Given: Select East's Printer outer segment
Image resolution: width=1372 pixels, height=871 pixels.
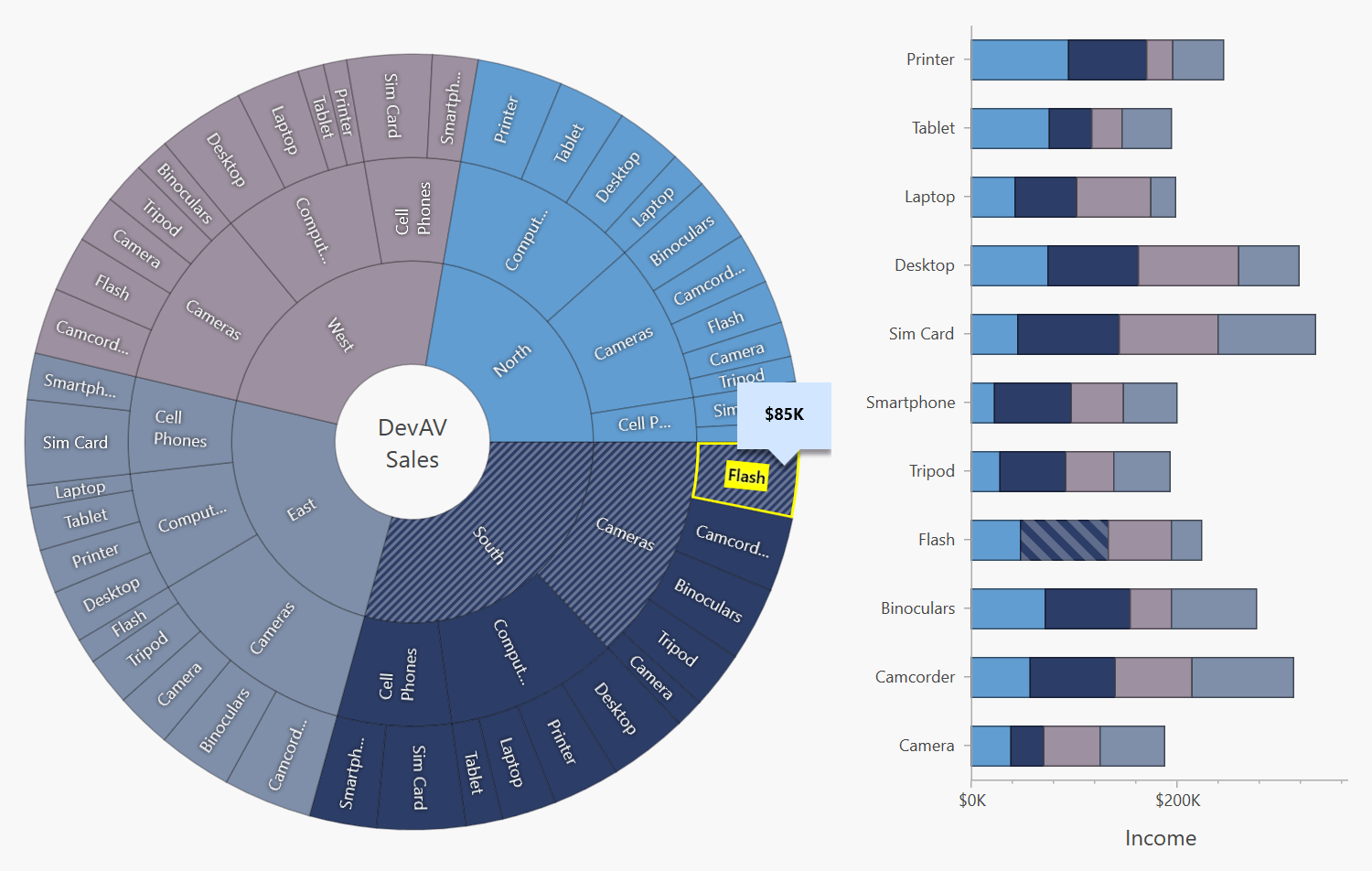Looking at the screenshot, I should (x=95, y=555).
